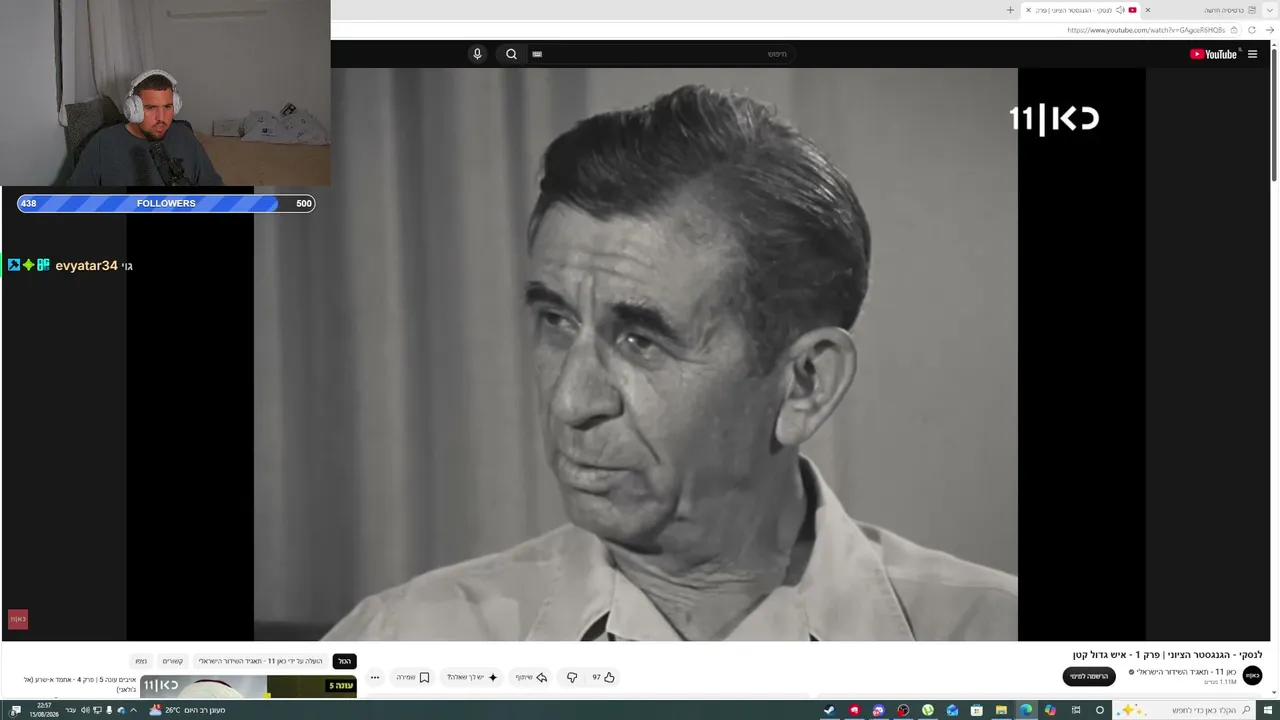The image size is (1280, 720).
Task: Open the YouTube hamburger guide menu
Action: click(x=1252, y=54)
